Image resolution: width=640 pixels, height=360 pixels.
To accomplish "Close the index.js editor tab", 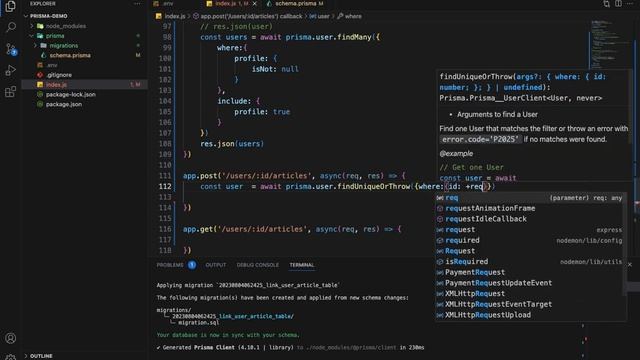I will point(255,4).
